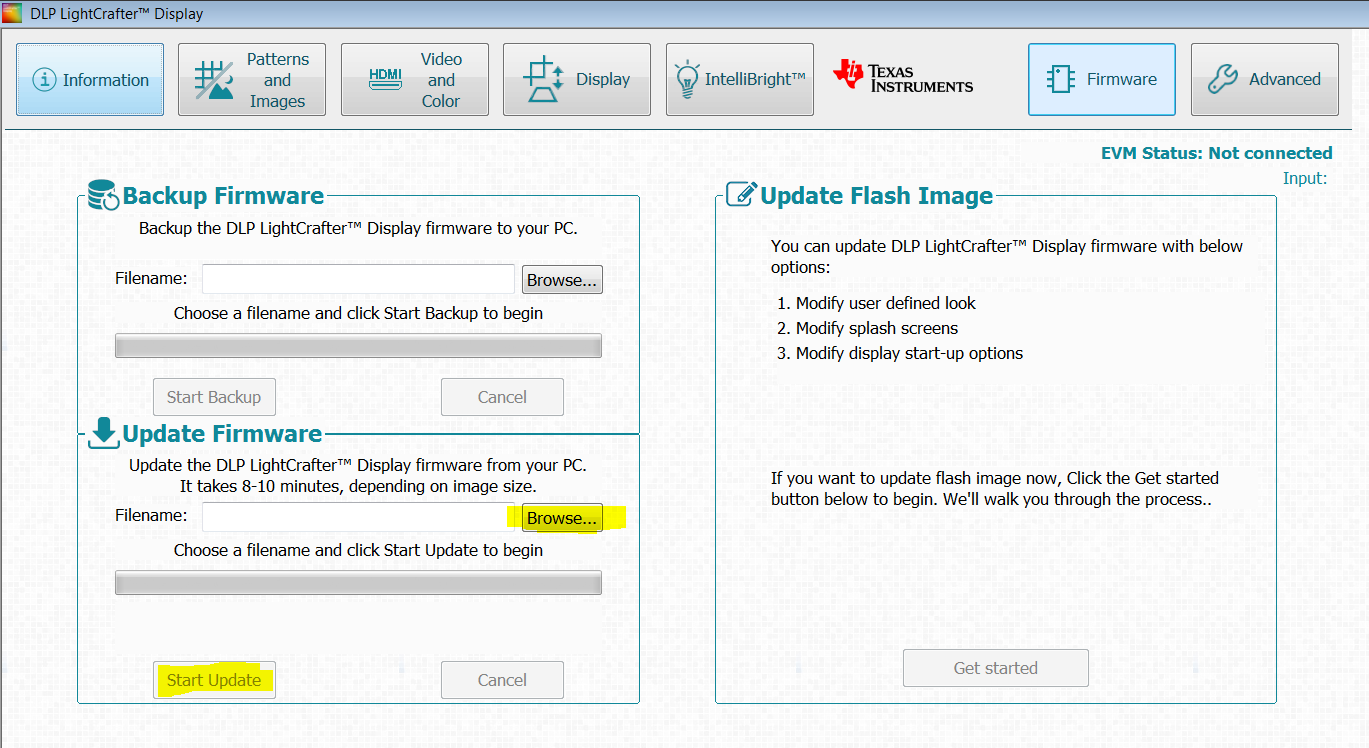The image size is (1369, 748).
Task: Click the Information circle icon
Action: [43, 80]
